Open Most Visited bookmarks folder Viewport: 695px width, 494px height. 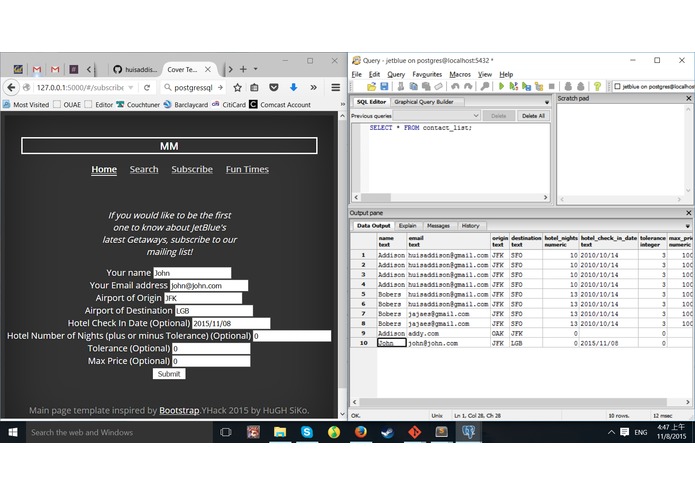point(26,105)
